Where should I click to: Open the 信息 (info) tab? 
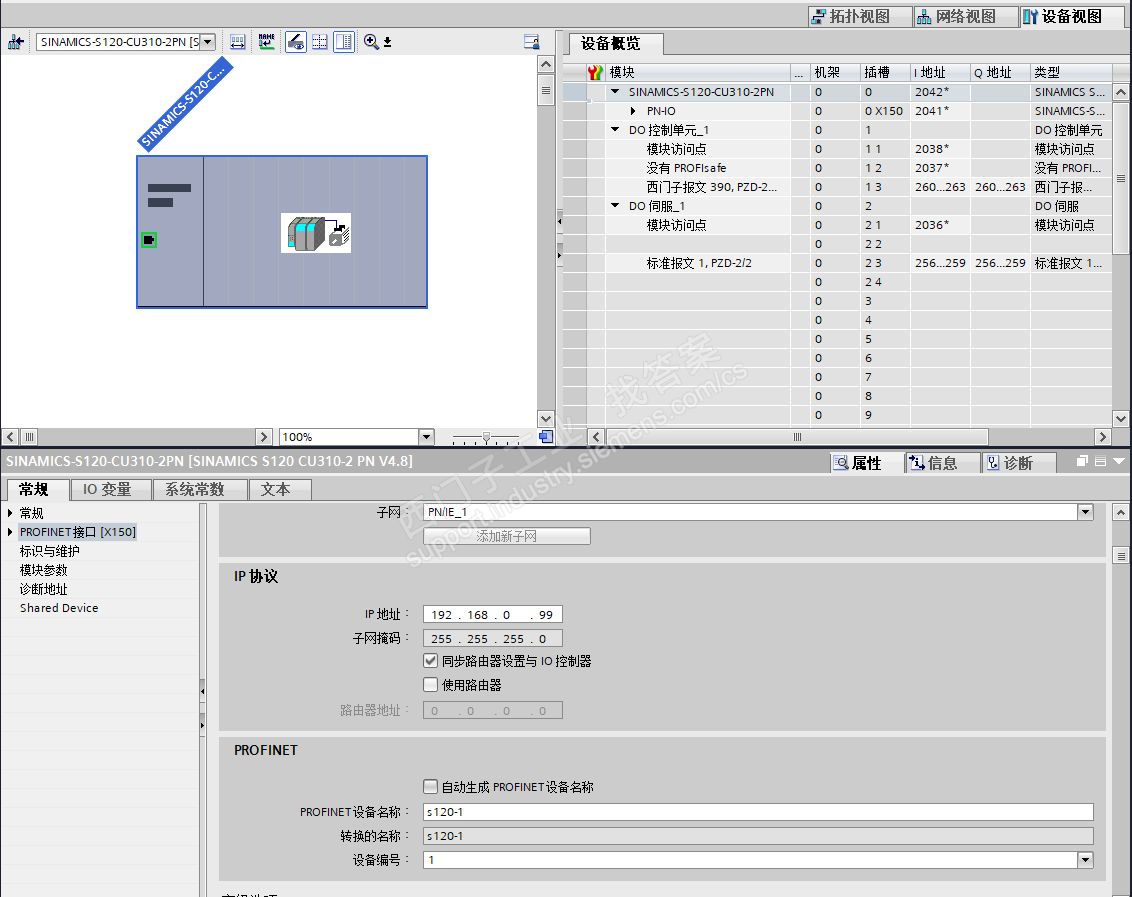[942, 463]
